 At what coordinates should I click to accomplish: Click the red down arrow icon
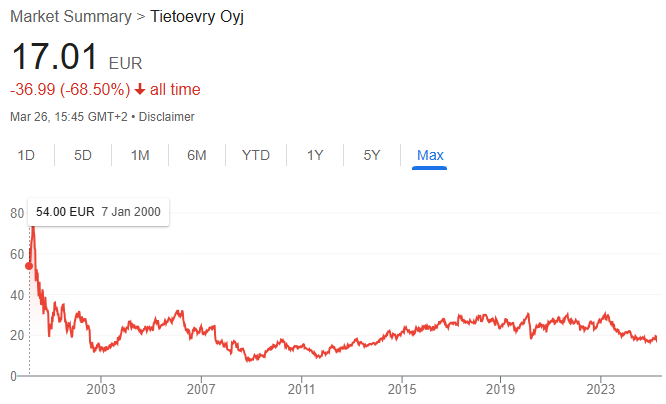pos(140,90)
